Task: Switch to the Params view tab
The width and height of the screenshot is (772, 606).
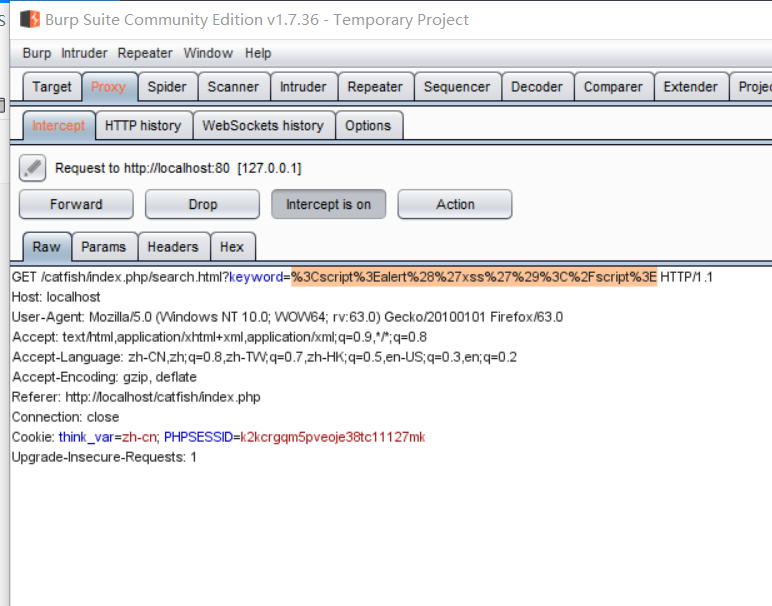Action: tap(104, 247)
